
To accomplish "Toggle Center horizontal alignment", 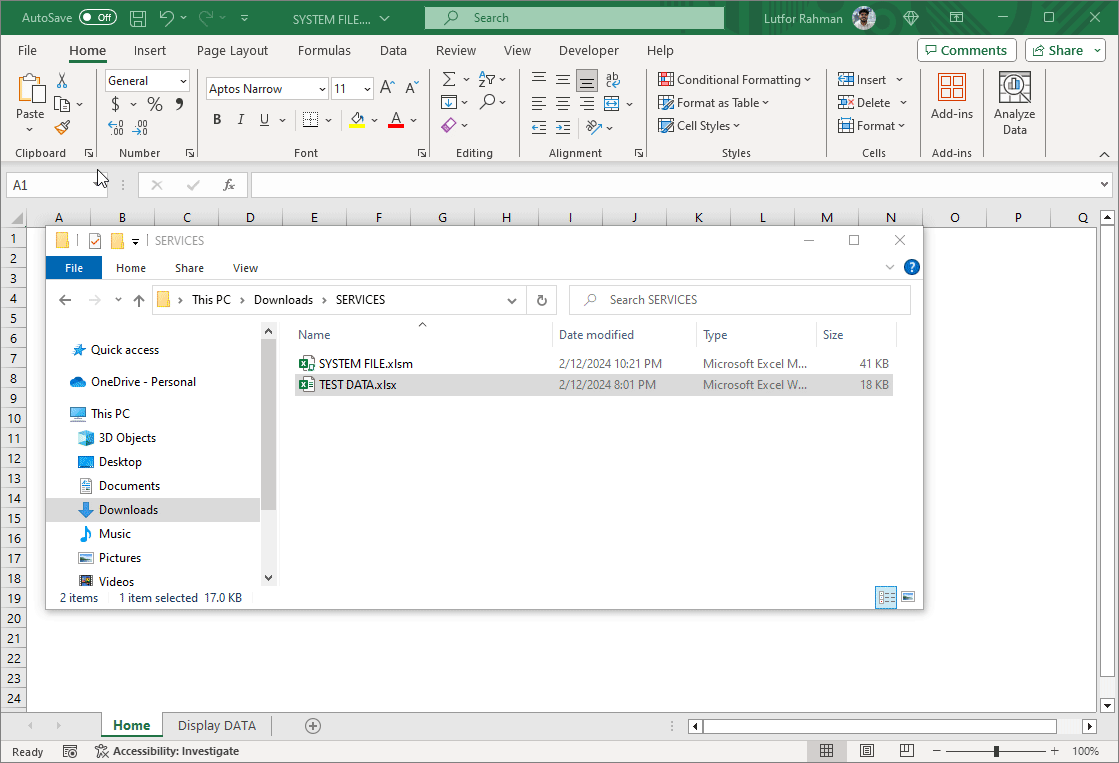I will [x=563, y=103].
